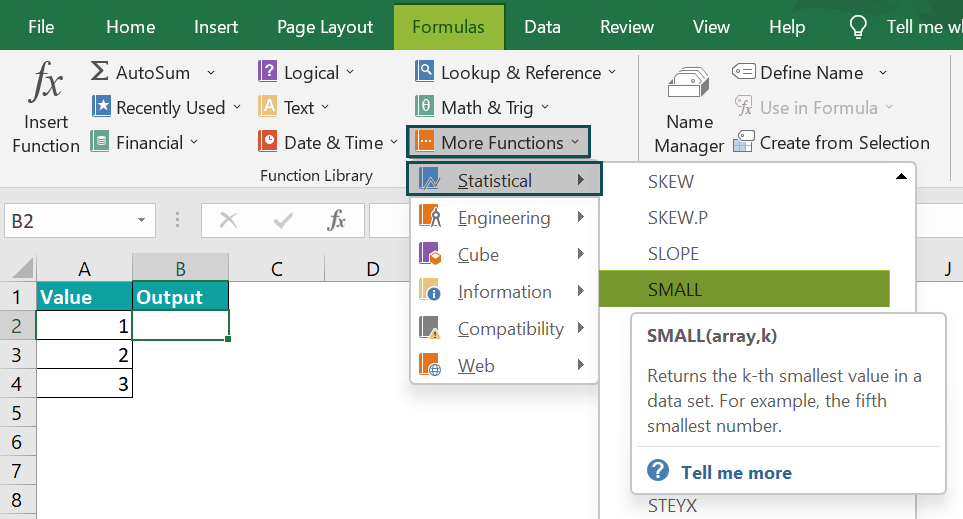
Task: Click the Insert Function fx icon
Action: [45, 82]
